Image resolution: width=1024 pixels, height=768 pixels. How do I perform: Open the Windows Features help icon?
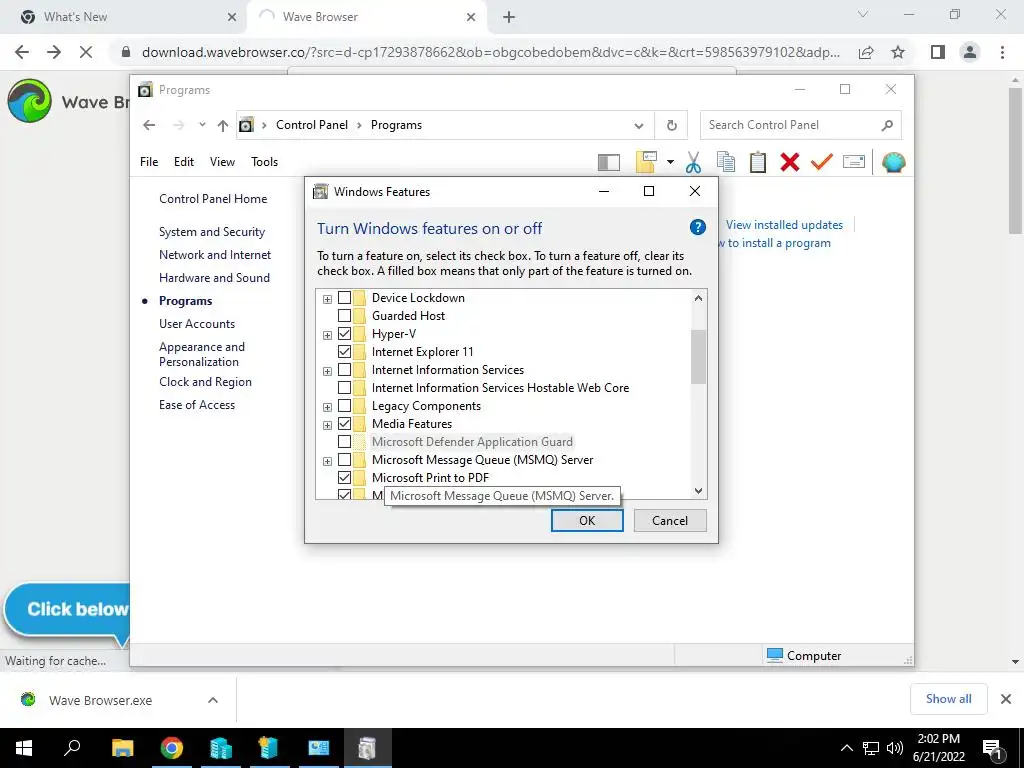tap(697, 227)
